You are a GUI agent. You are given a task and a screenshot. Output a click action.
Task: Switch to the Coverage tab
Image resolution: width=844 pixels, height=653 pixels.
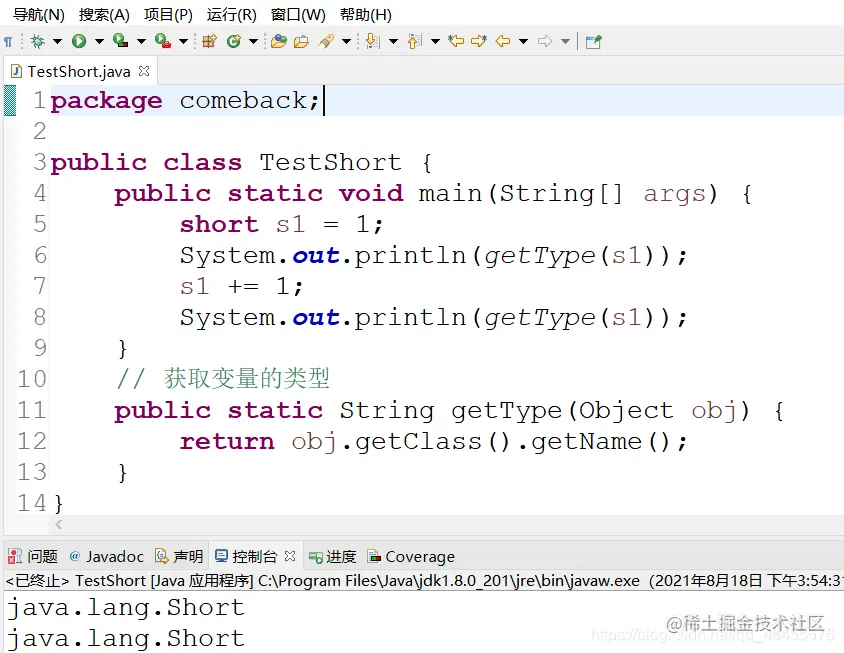point(411,556)
